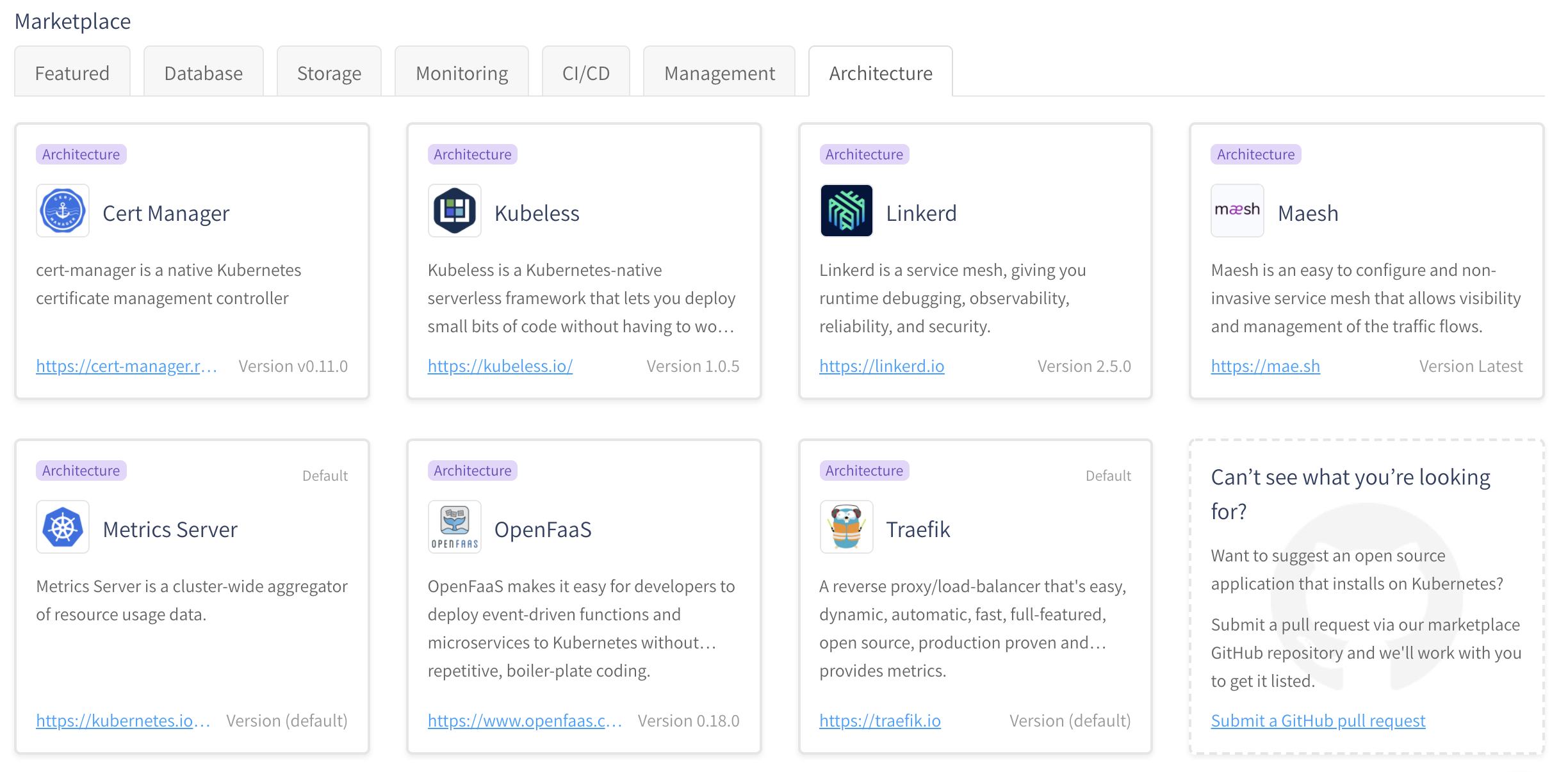Viewport: 1568px width, 772px height.
Task: Click the Maesh logo icon
Action: tap(1237, 211)
